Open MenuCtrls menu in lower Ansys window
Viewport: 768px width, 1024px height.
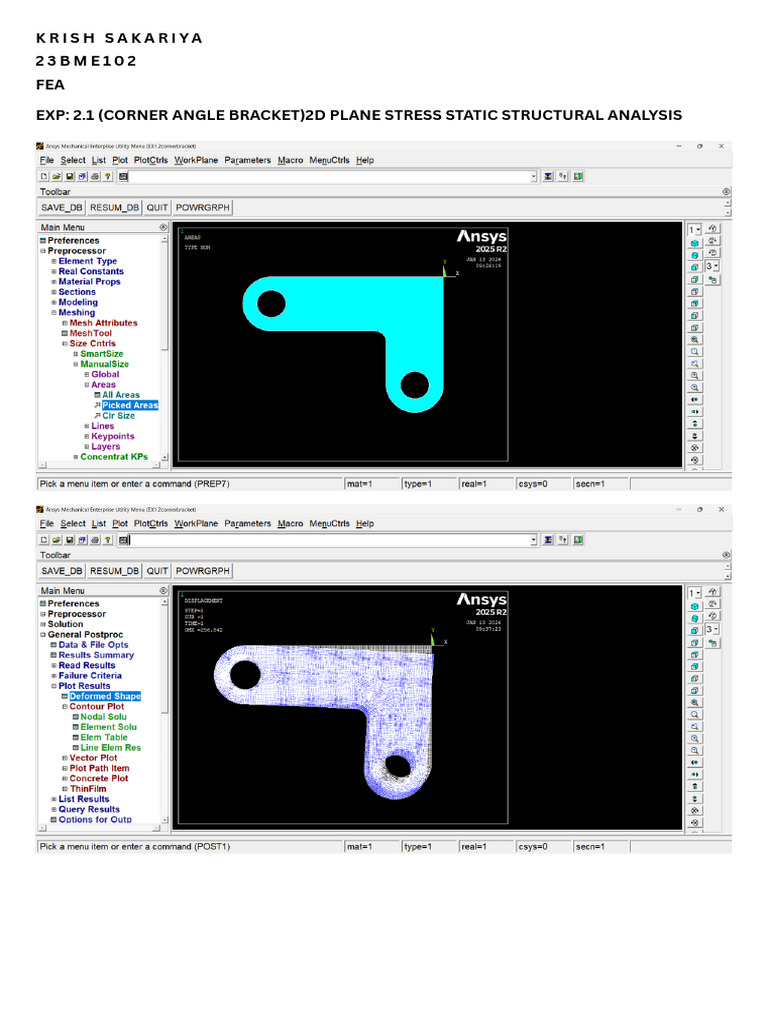coord(329,524)
